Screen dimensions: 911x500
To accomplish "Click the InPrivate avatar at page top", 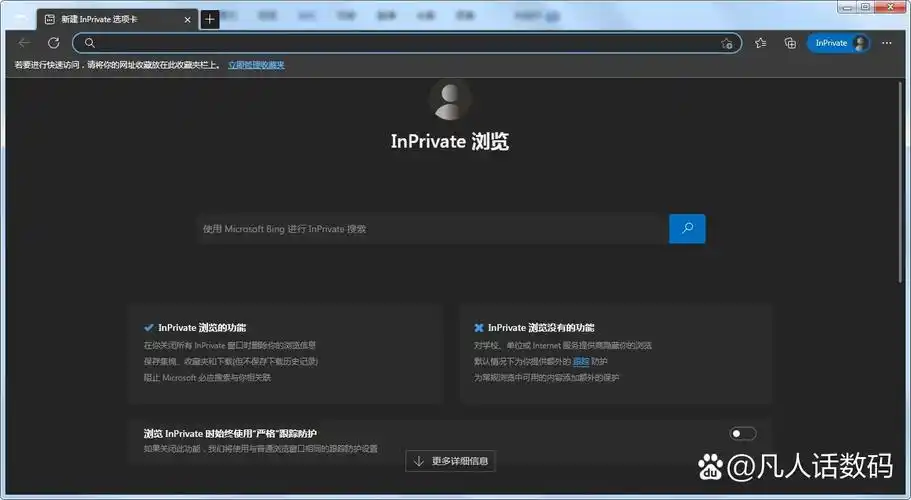I will pyautogui.click(x=450, y=98).
